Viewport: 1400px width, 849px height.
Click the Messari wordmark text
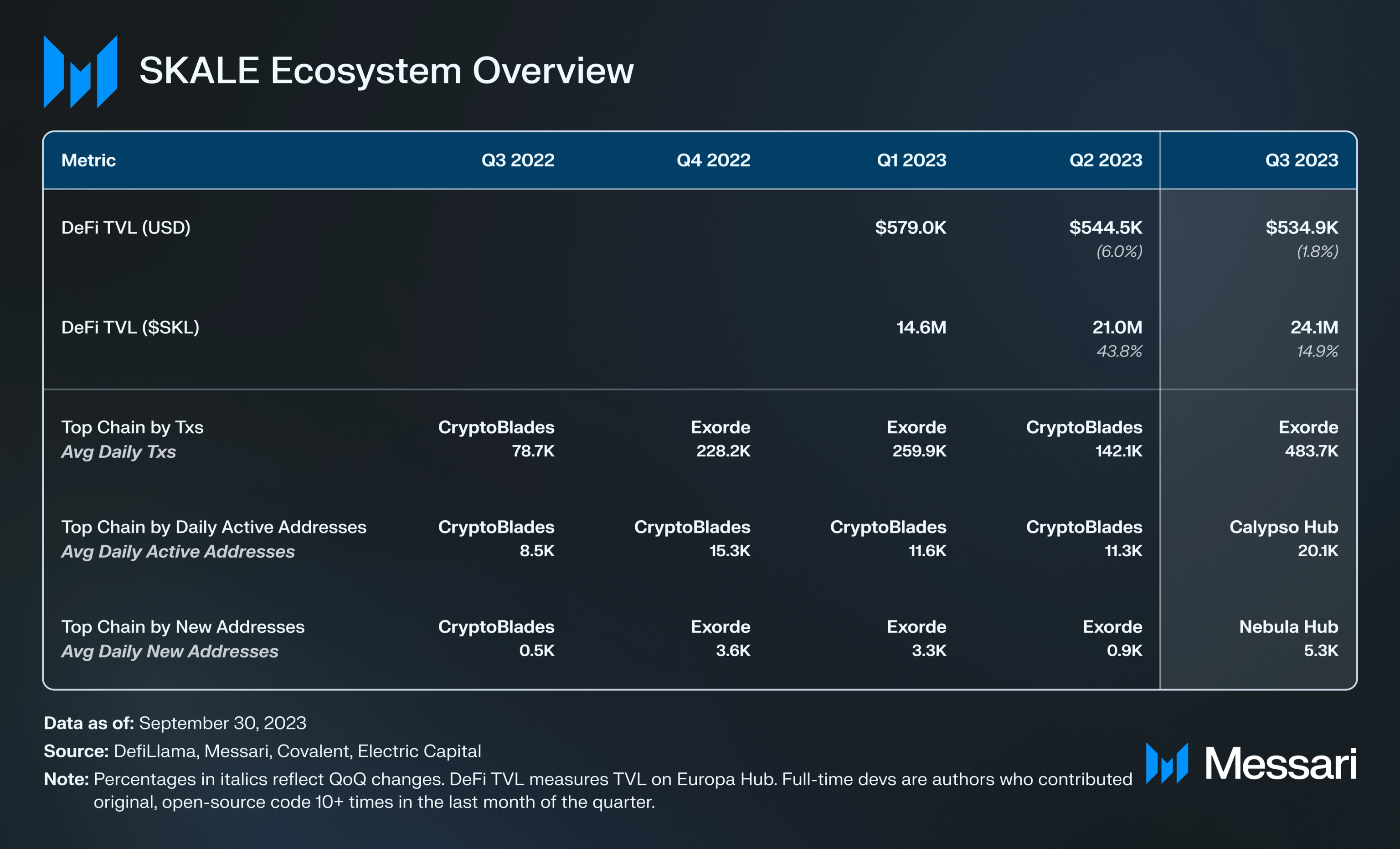click(x=1280, y=764)
